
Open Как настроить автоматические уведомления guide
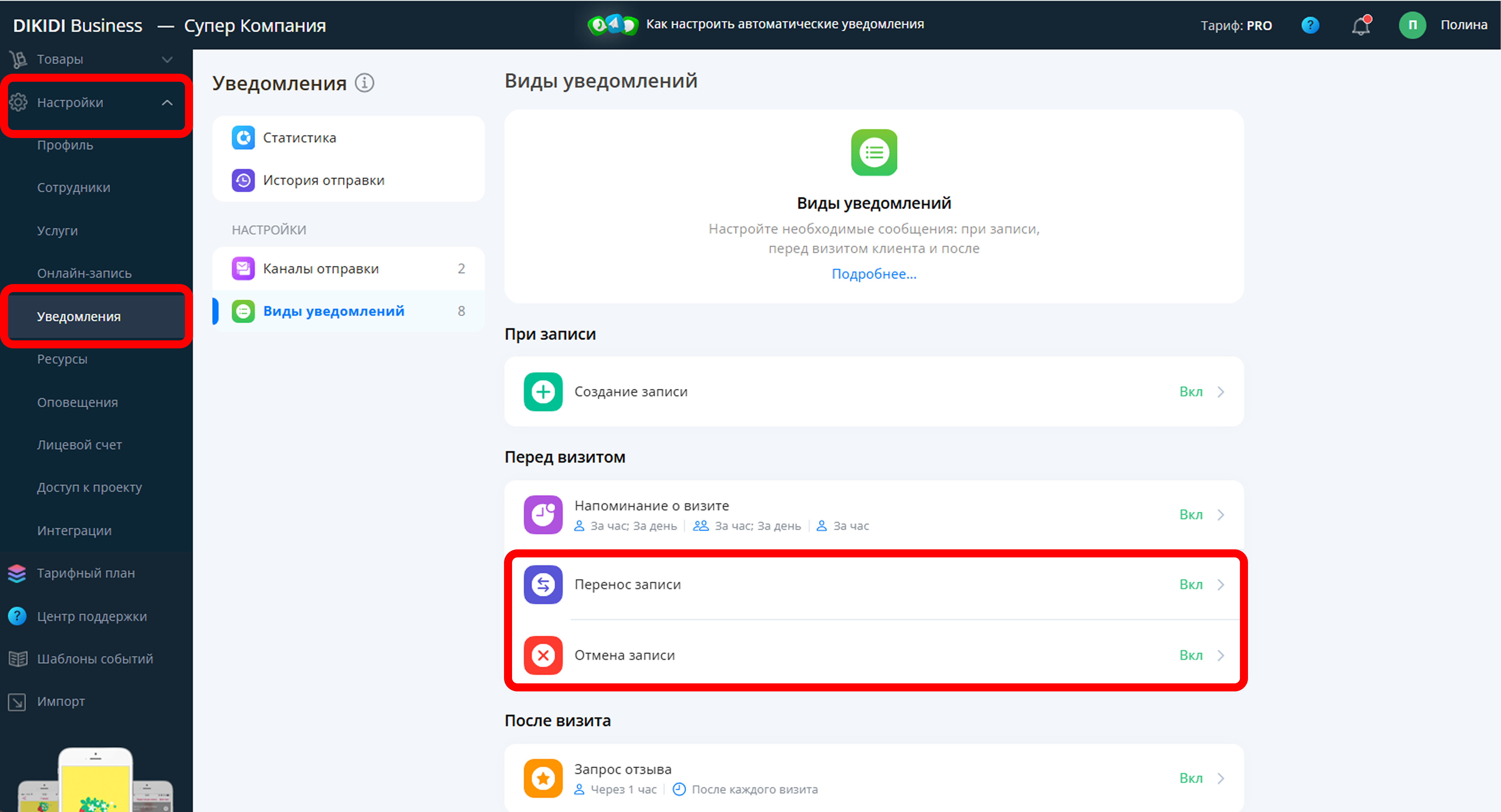pos(784,24)
